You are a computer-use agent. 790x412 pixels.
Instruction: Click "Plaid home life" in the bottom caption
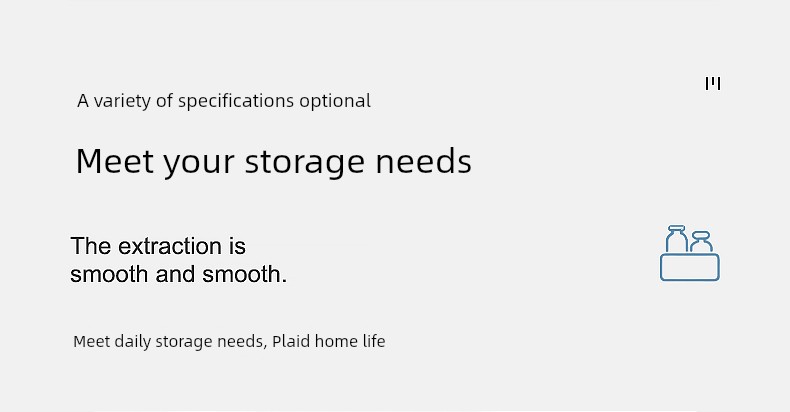point(328,341)
